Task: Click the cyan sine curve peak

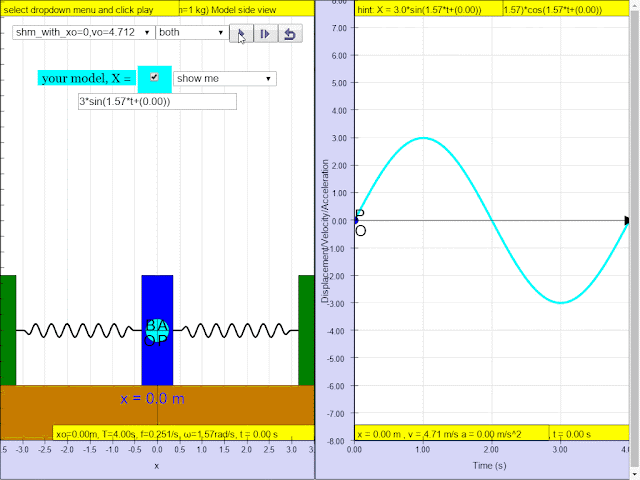Action: (x=423, y=138)
